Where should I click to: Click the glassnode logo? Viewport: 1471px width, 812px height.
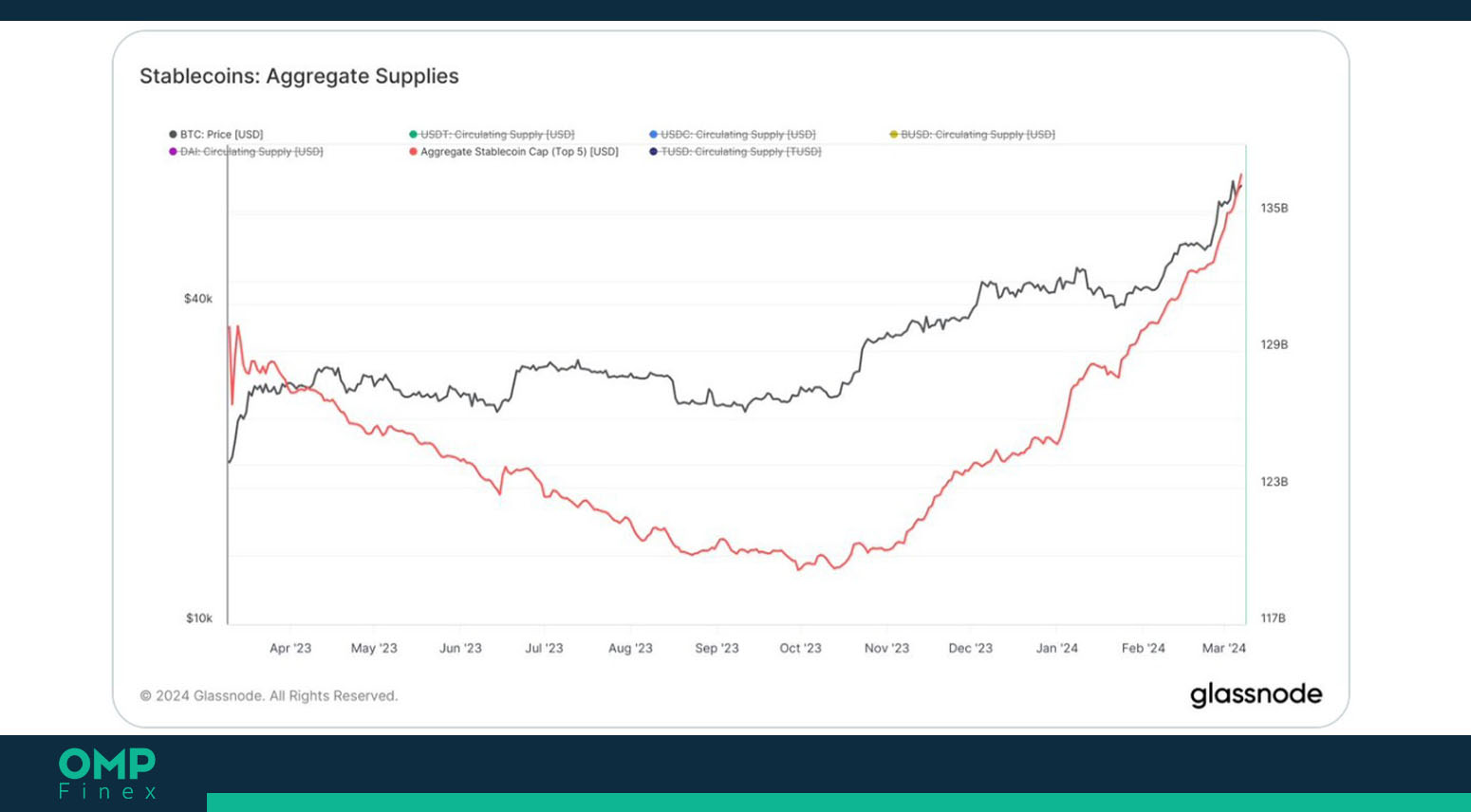coord(1256,695)
